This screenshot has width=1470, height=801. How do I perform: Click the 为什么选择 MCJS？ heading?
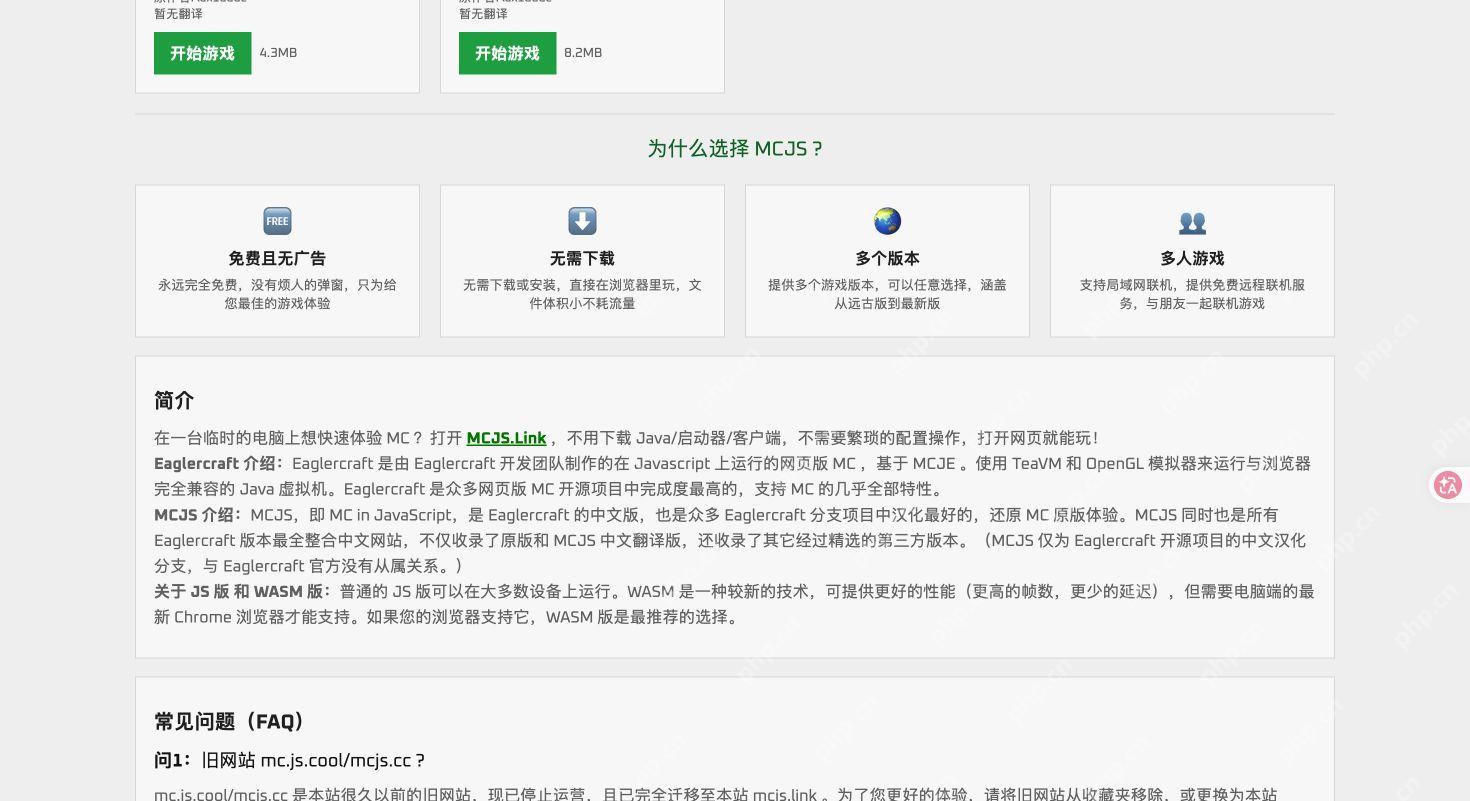(x=735, y=149)
